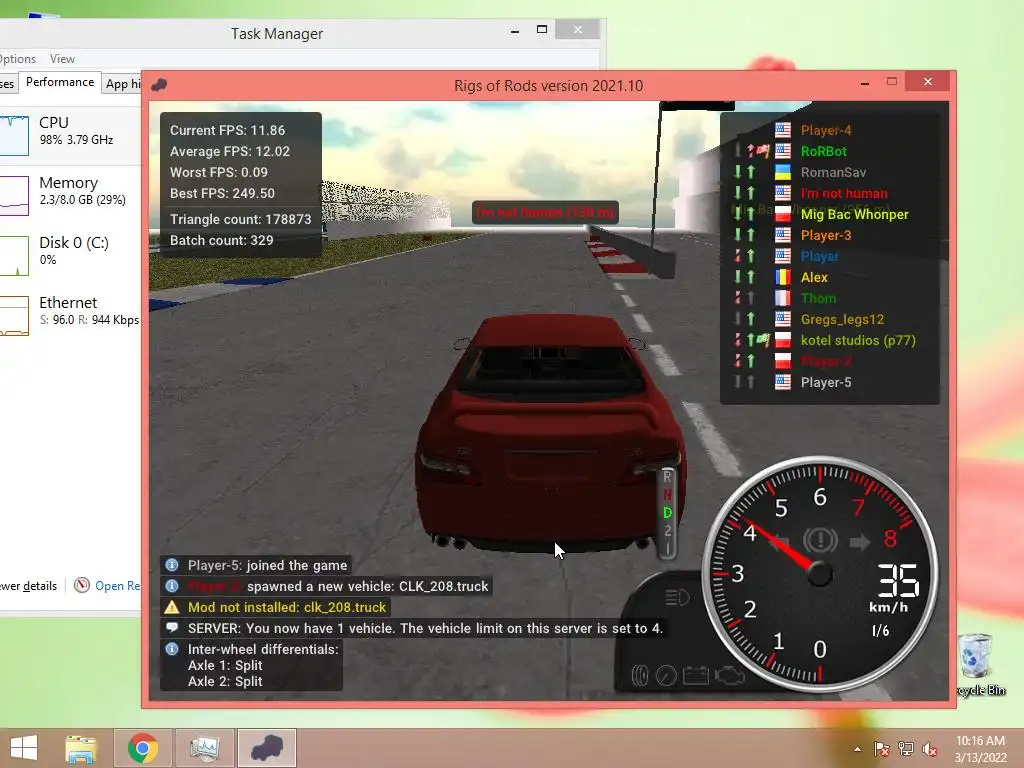Viewport: 1024px width, 768px height.
Task: Open the Recycle Bin desktop icon
Action: 977,664
